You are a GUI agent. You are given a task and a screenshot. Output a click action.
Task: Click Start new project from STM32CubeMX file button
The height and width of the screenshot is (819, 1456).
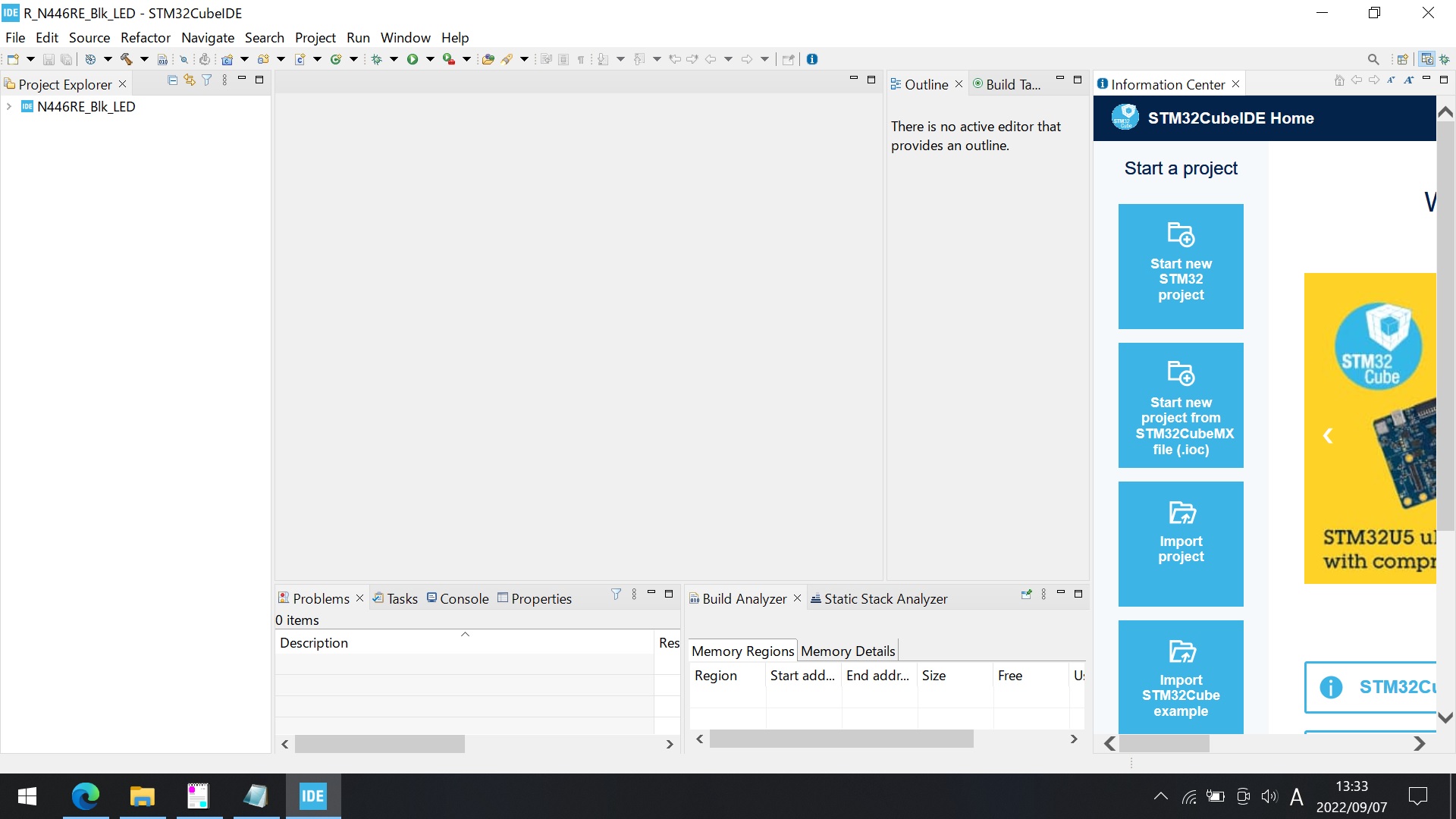[x=1181, y=406]
